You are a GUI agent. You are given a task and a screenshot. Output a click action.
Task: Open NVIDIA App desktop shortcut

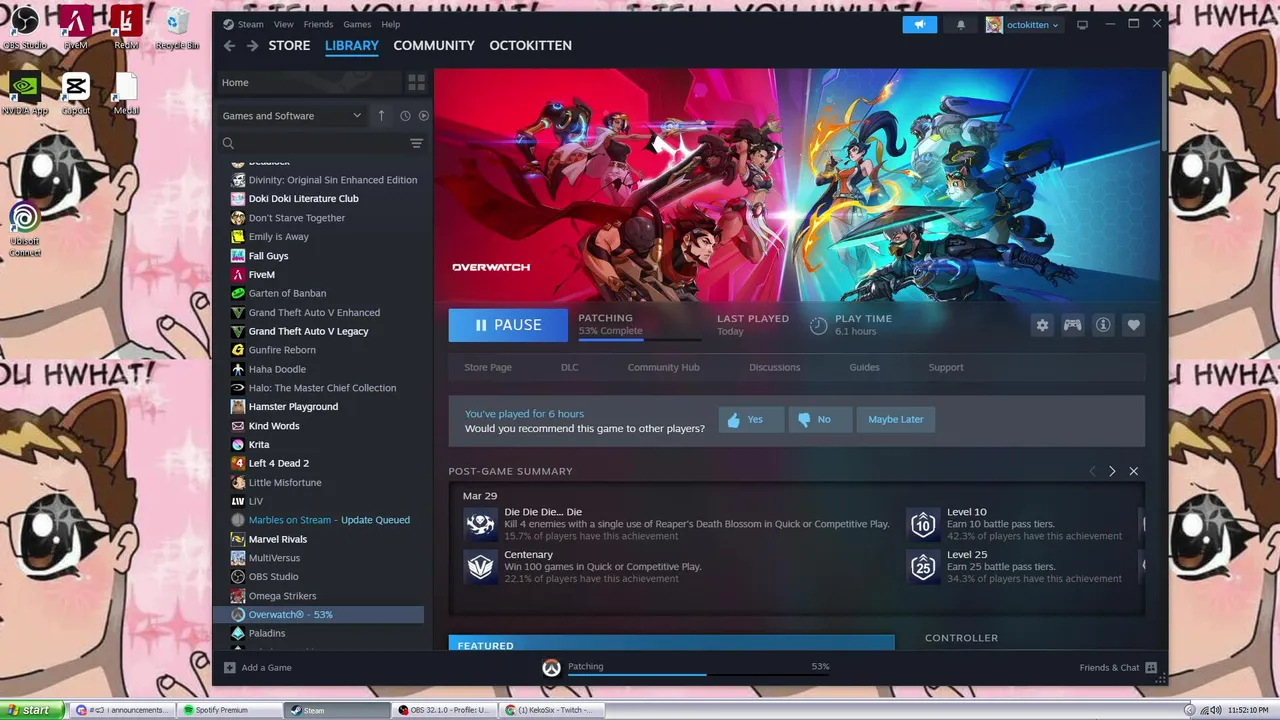(x=25, y=93)
